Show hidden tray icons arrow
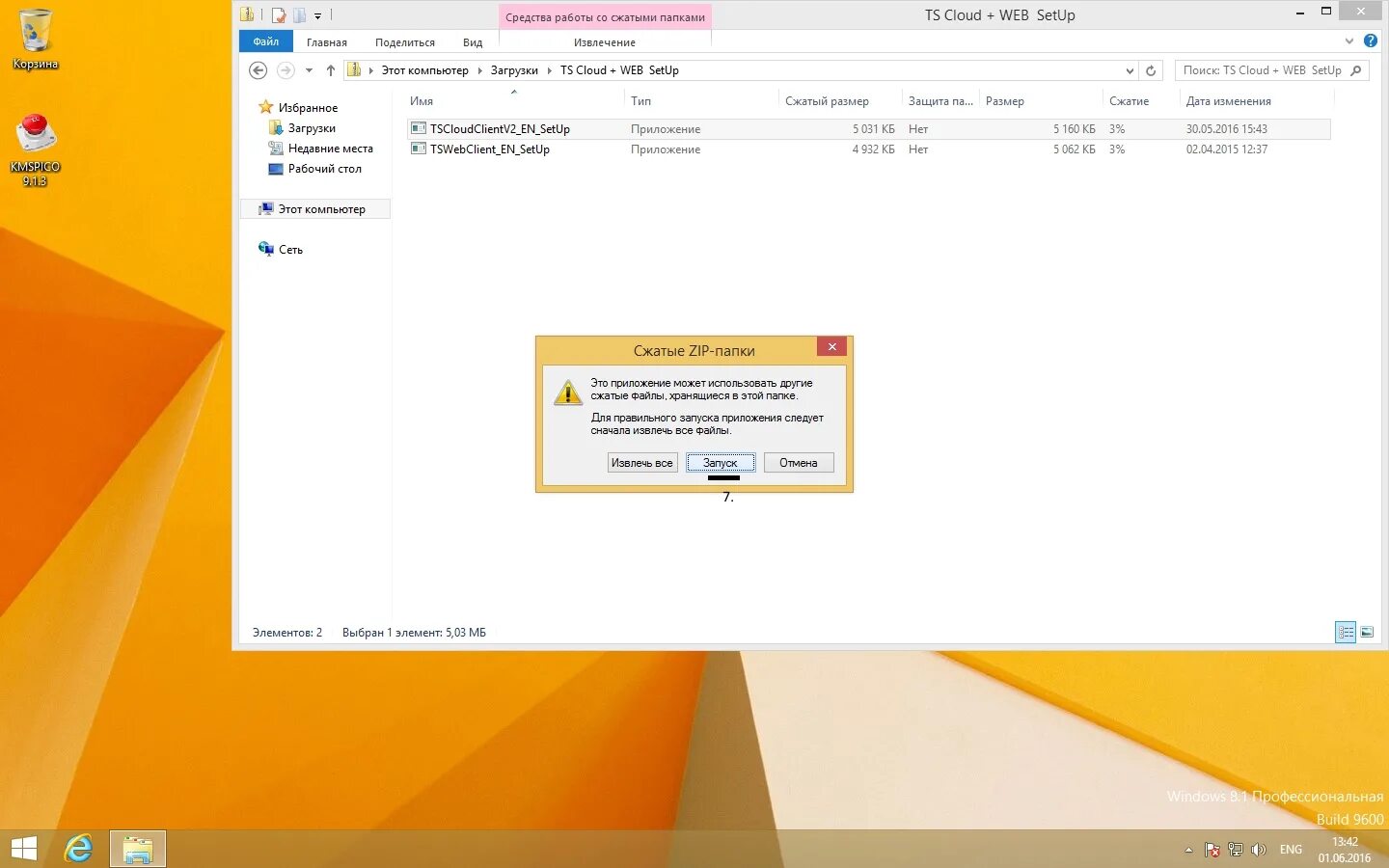 pyautogui.click(x=1188, y=850)
